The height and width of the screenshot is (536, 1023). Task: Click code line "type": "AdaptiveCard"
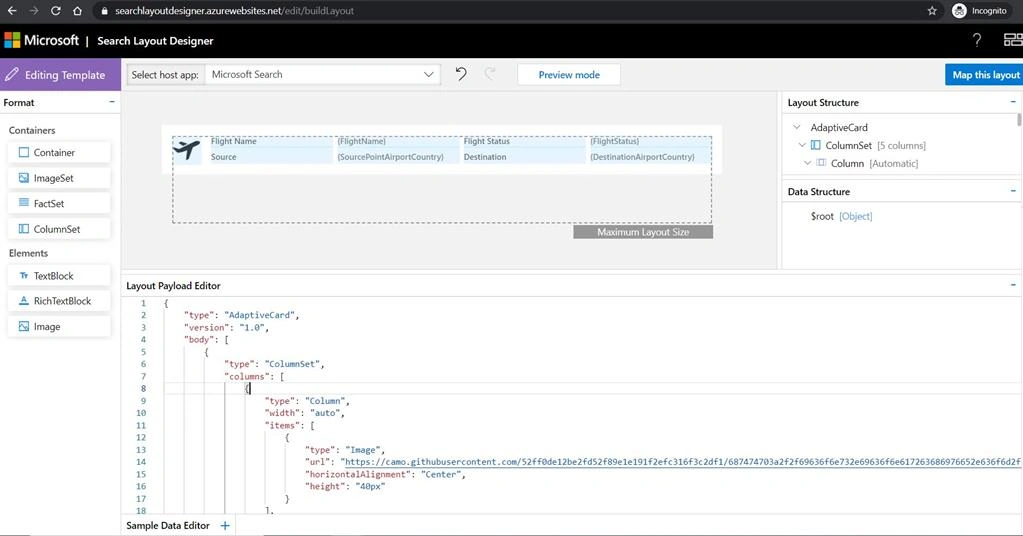point(241,315)
